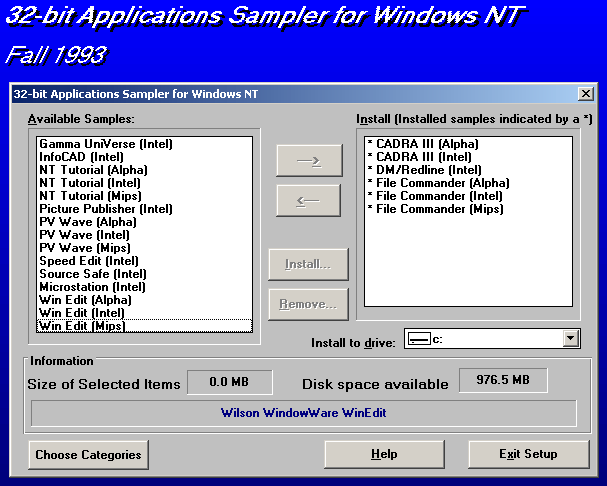The height and width of the screenshot is (486, 607).
Task: Select NT Tutorial (Mips) entry
Action: coord(144,196)
